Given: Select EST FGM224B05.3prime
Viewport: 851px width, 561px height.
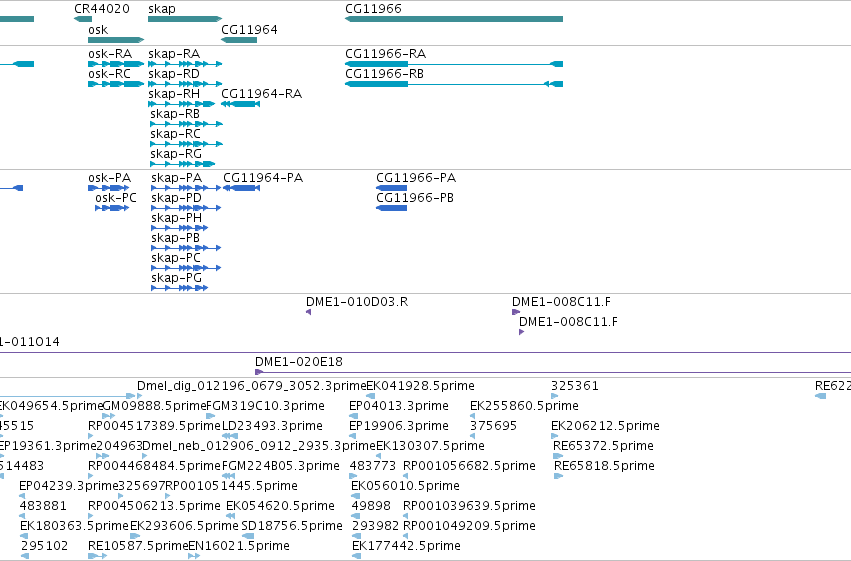Looking at the screenshot, I should pos(228,476).
